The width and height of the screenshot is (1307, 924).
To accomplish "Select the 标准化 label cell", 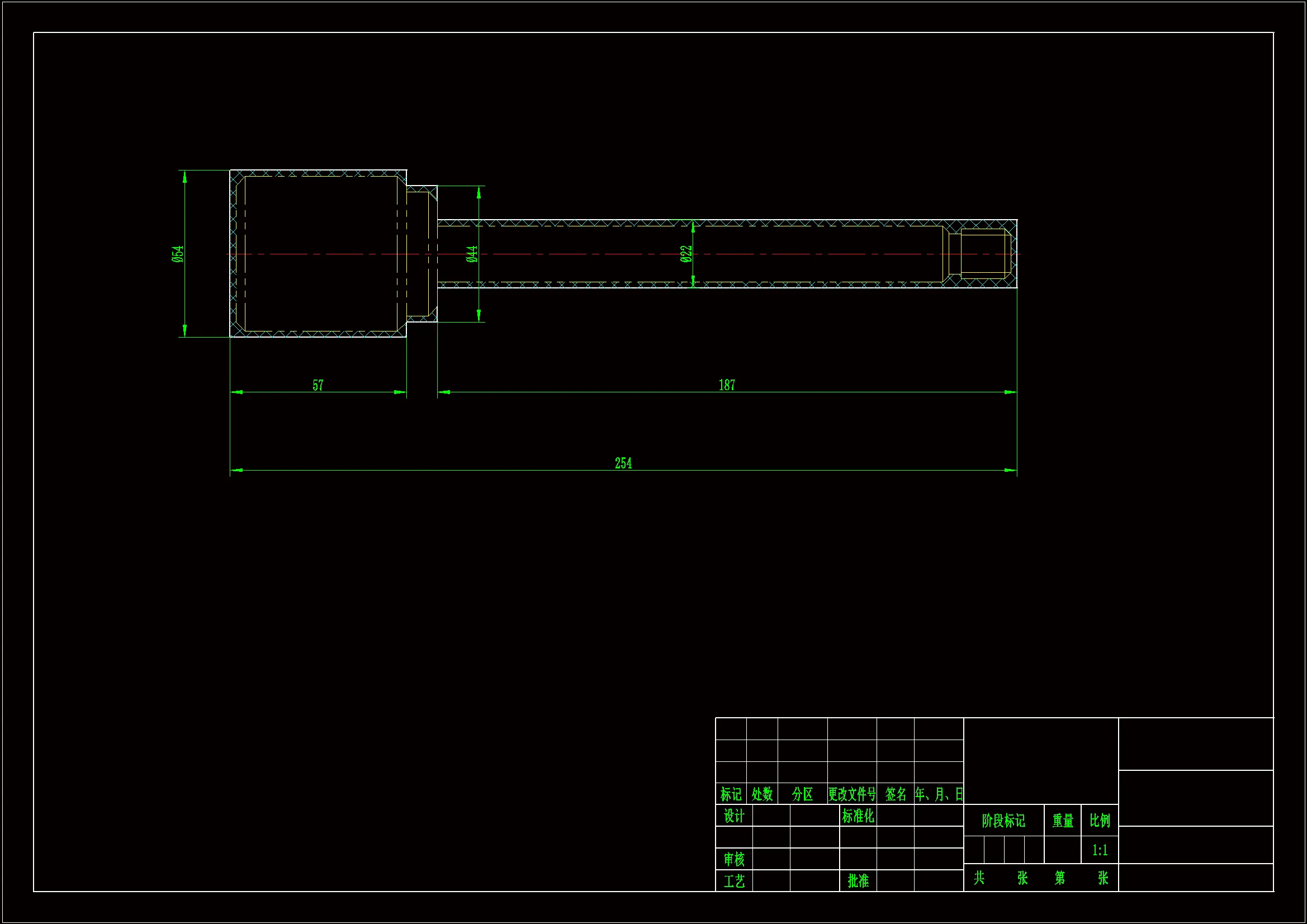I will pyautogui.click(x=858, y=816).
